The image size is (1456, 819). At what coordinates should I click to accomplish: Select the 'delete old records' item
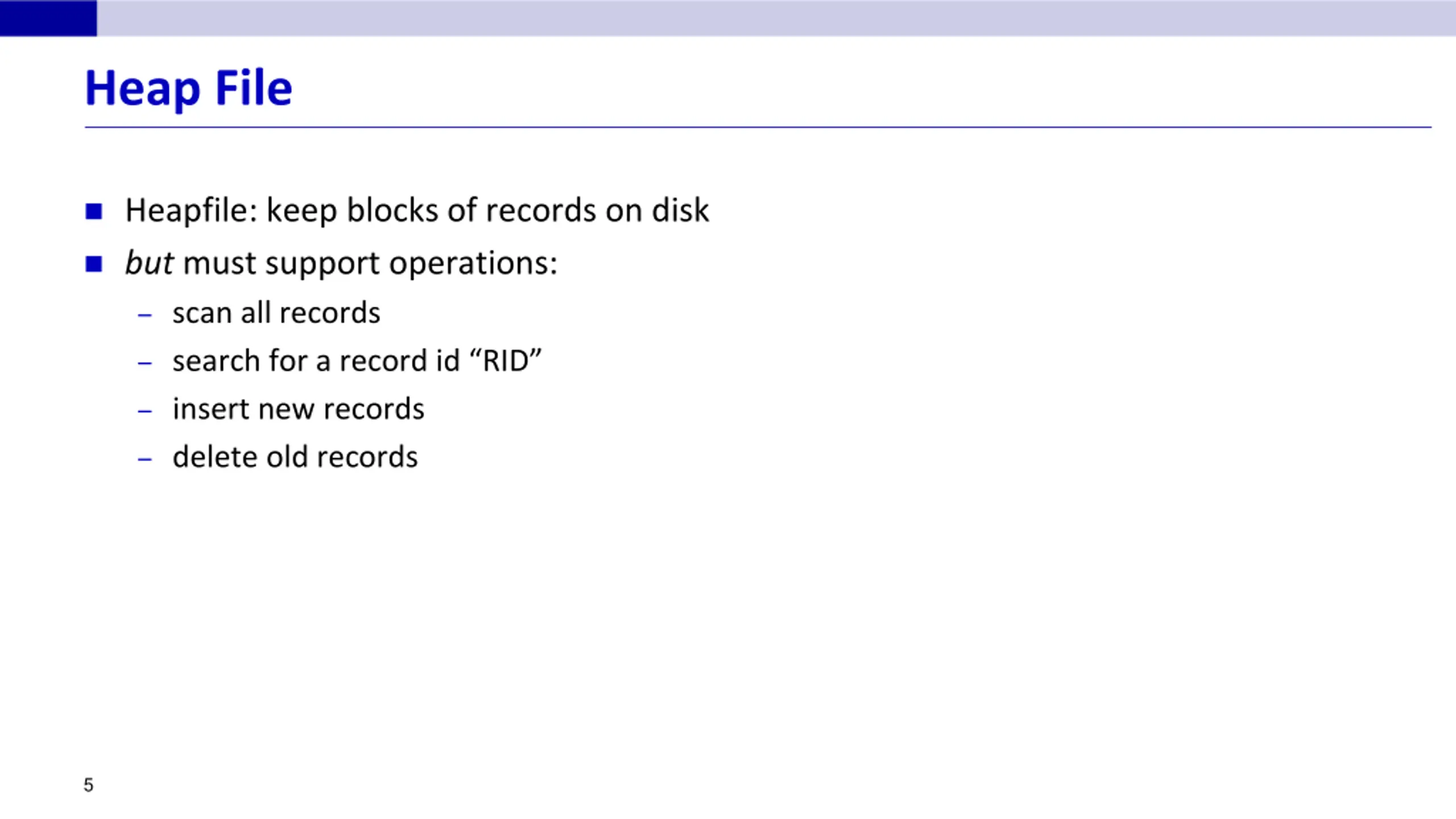tap(295, 457)
